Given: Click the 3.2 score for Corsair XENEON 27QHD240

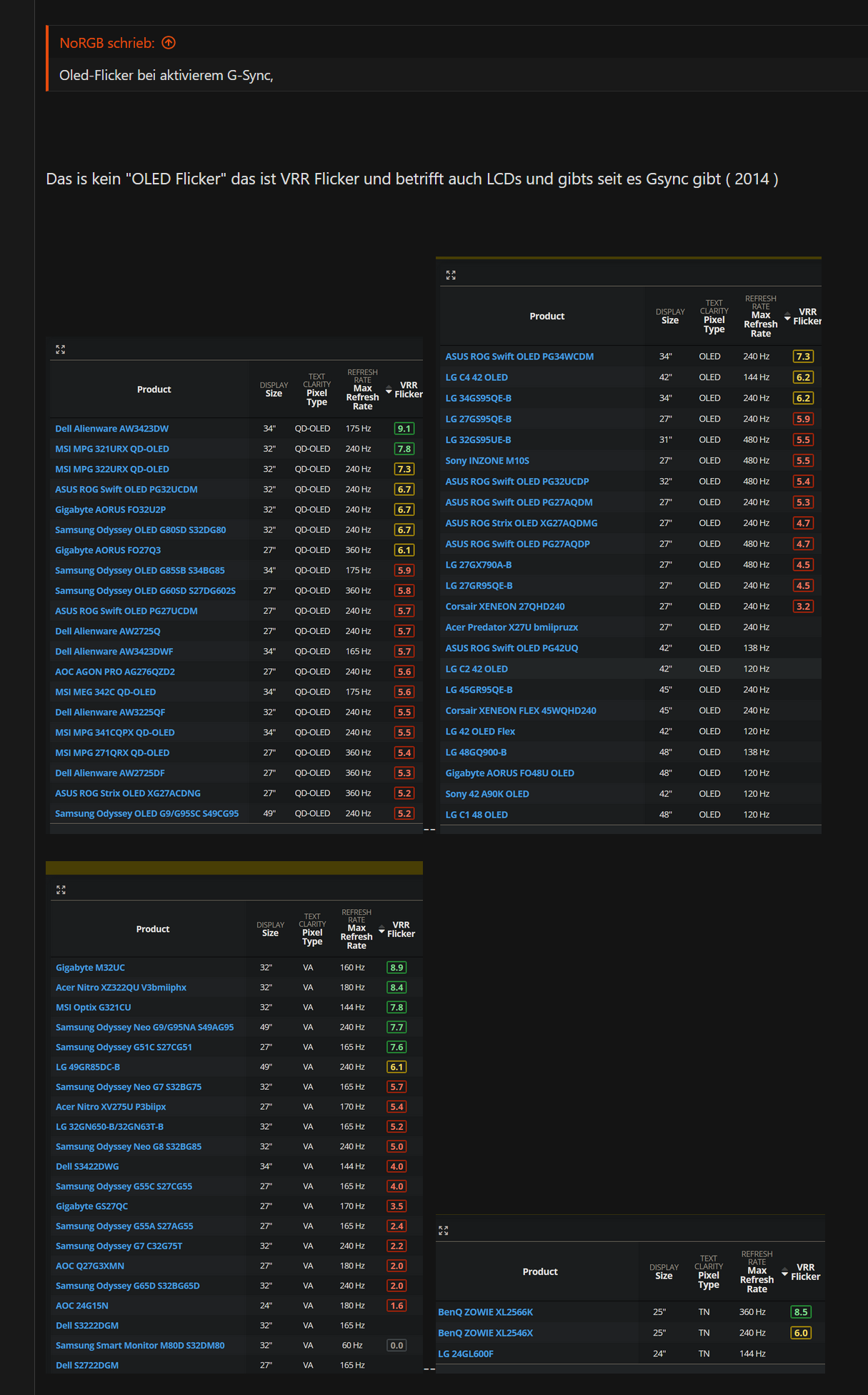Looking at the screenshot, I should [x=804, y=607].
